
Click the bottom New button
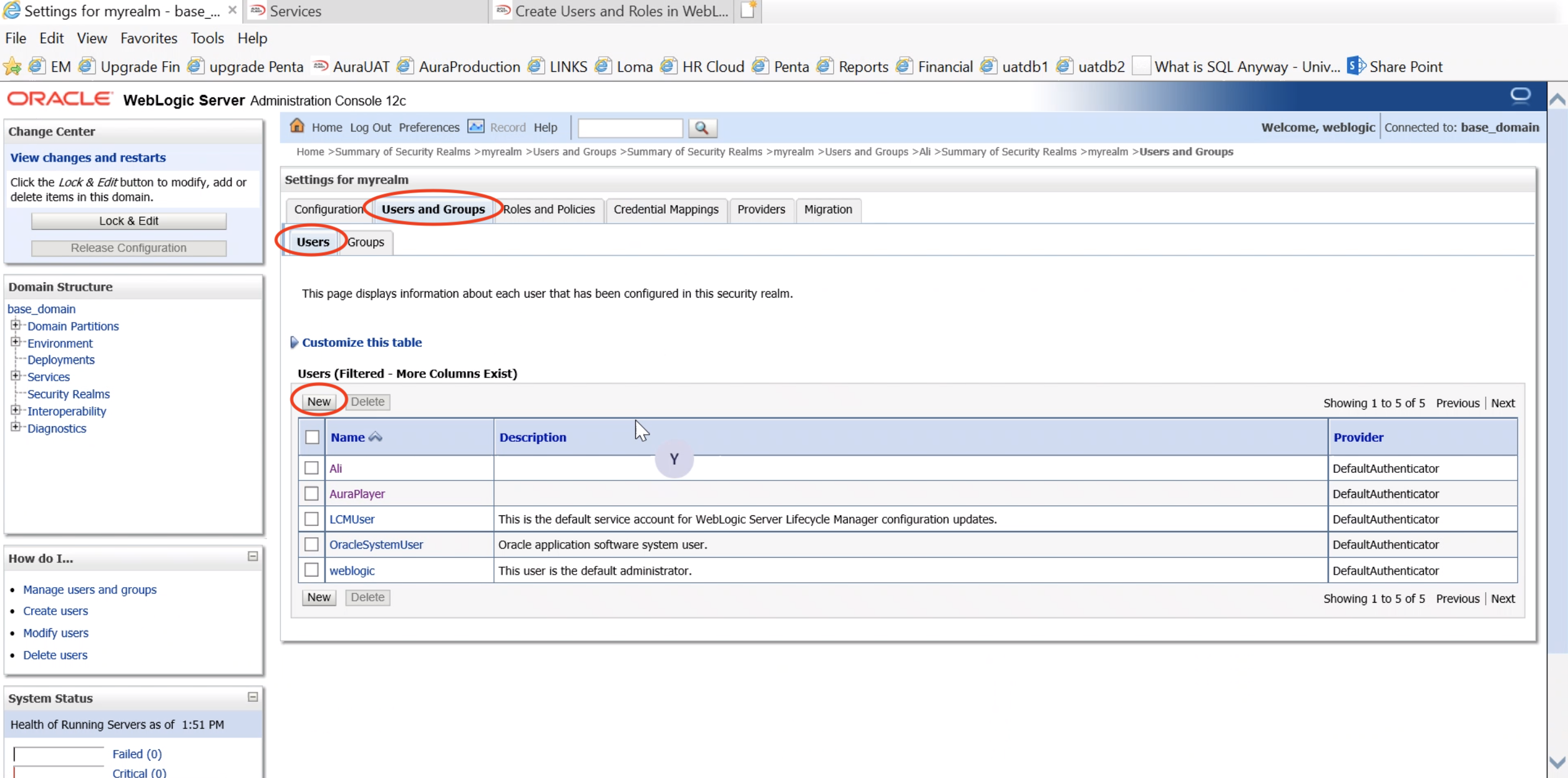(319, 597)
